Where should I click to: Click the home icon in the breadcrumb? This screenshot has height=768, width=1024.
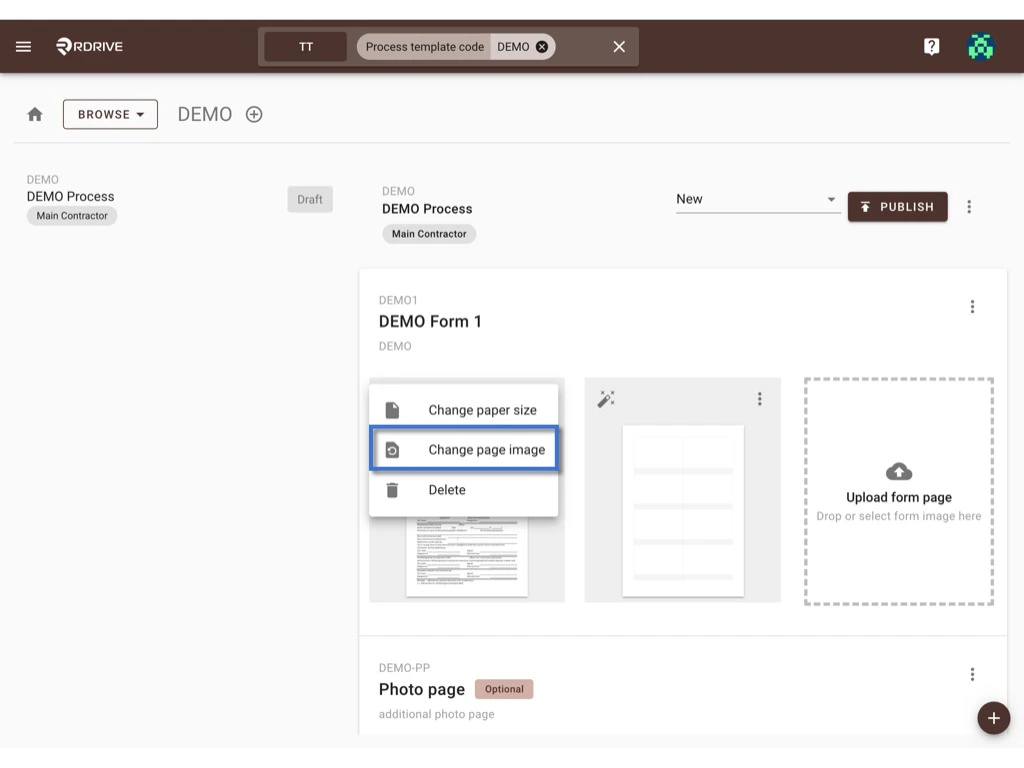[x=35, y=114]
